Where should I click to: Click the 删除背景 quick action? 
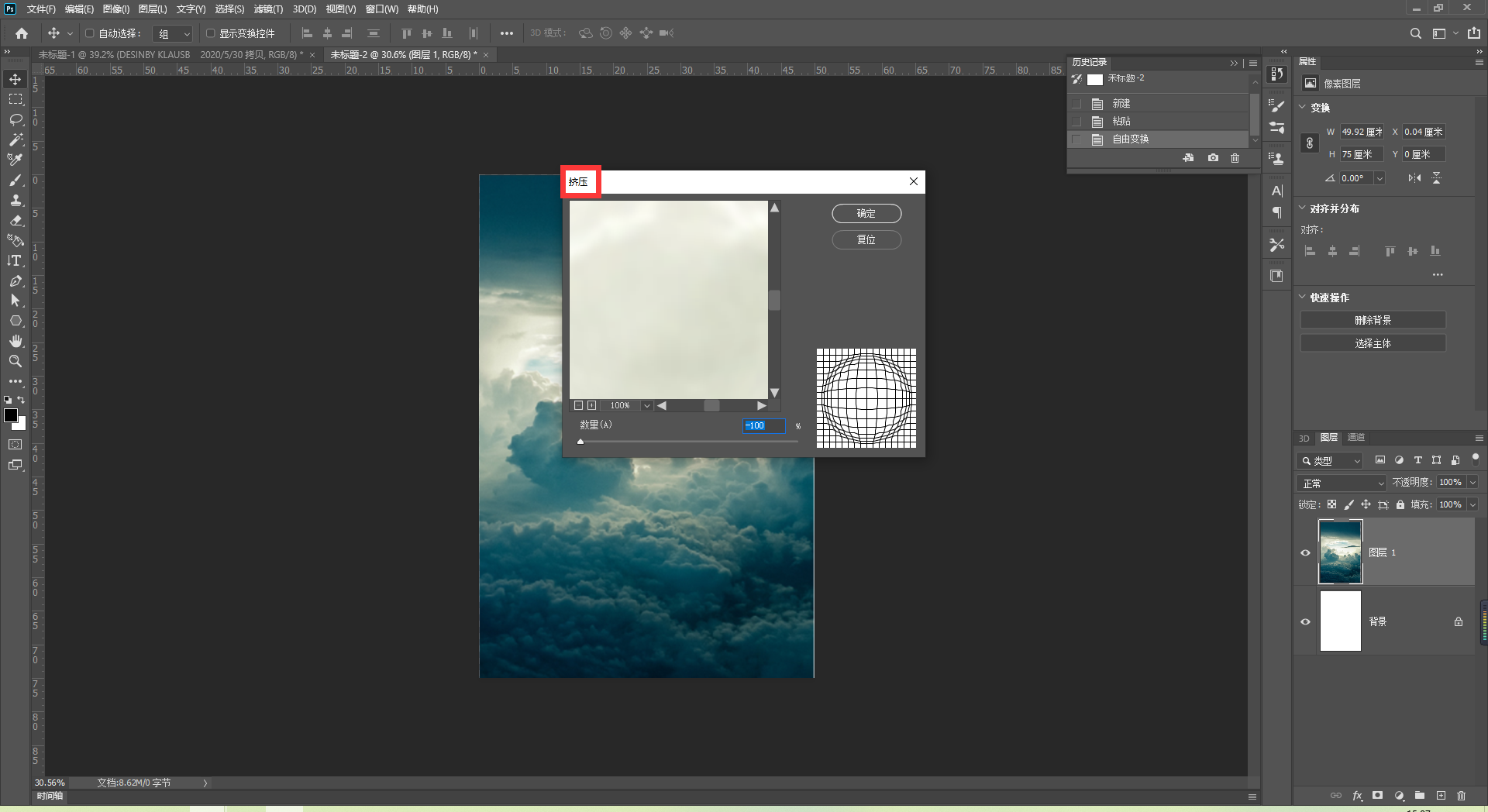click(1373, 320)
